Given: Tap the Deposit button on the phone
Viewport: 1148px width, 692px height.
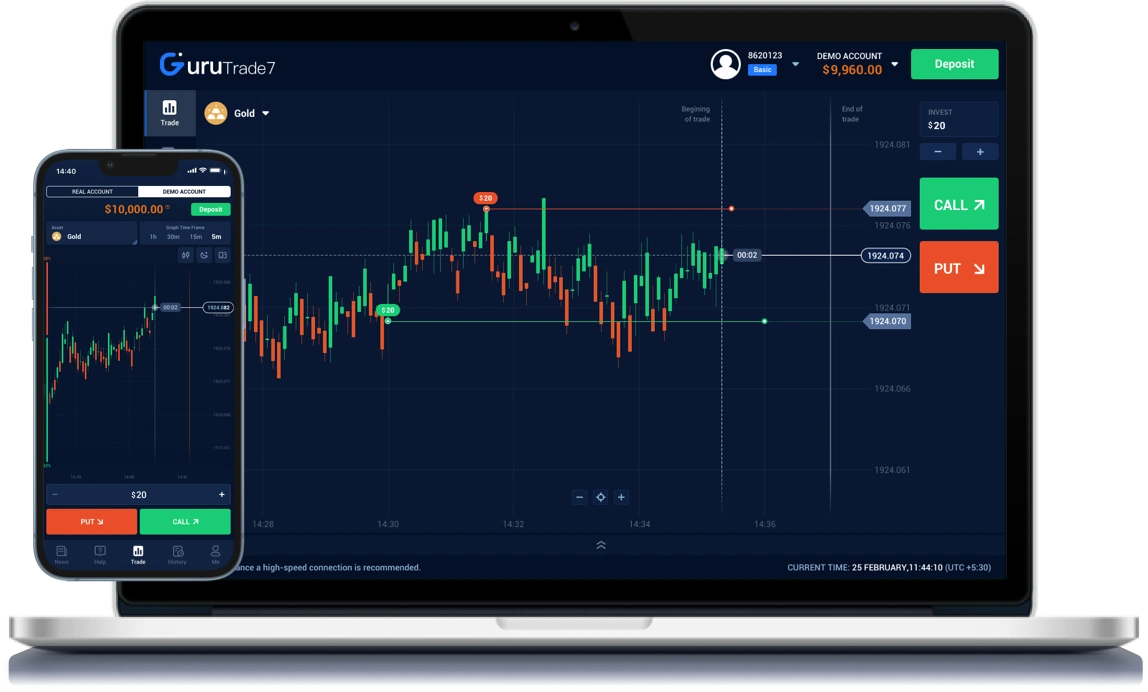Looking at the screenshot, I should [x=210, y=209].
